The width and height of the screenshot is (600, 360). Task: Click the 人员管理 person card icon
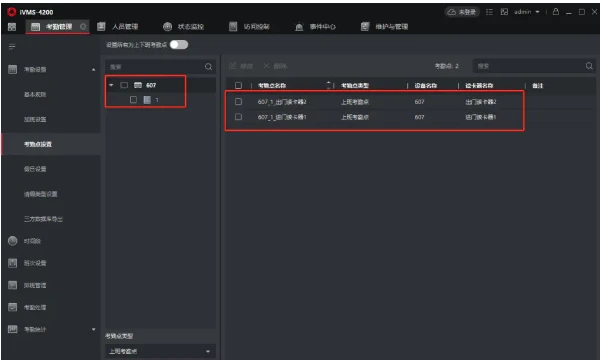(101, 26)
